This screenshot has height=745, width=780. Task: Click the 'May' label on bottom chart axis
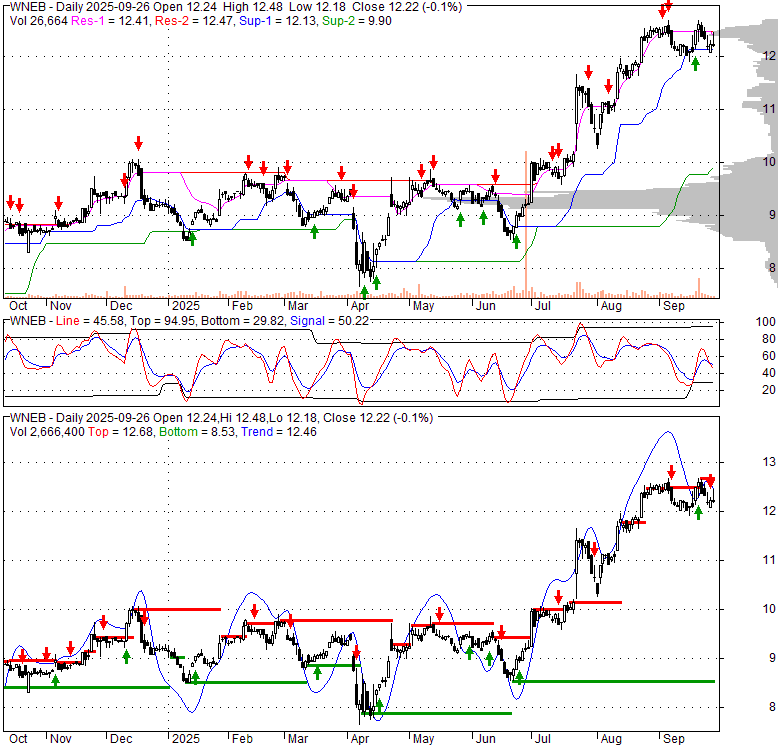[x=423, y=739]
